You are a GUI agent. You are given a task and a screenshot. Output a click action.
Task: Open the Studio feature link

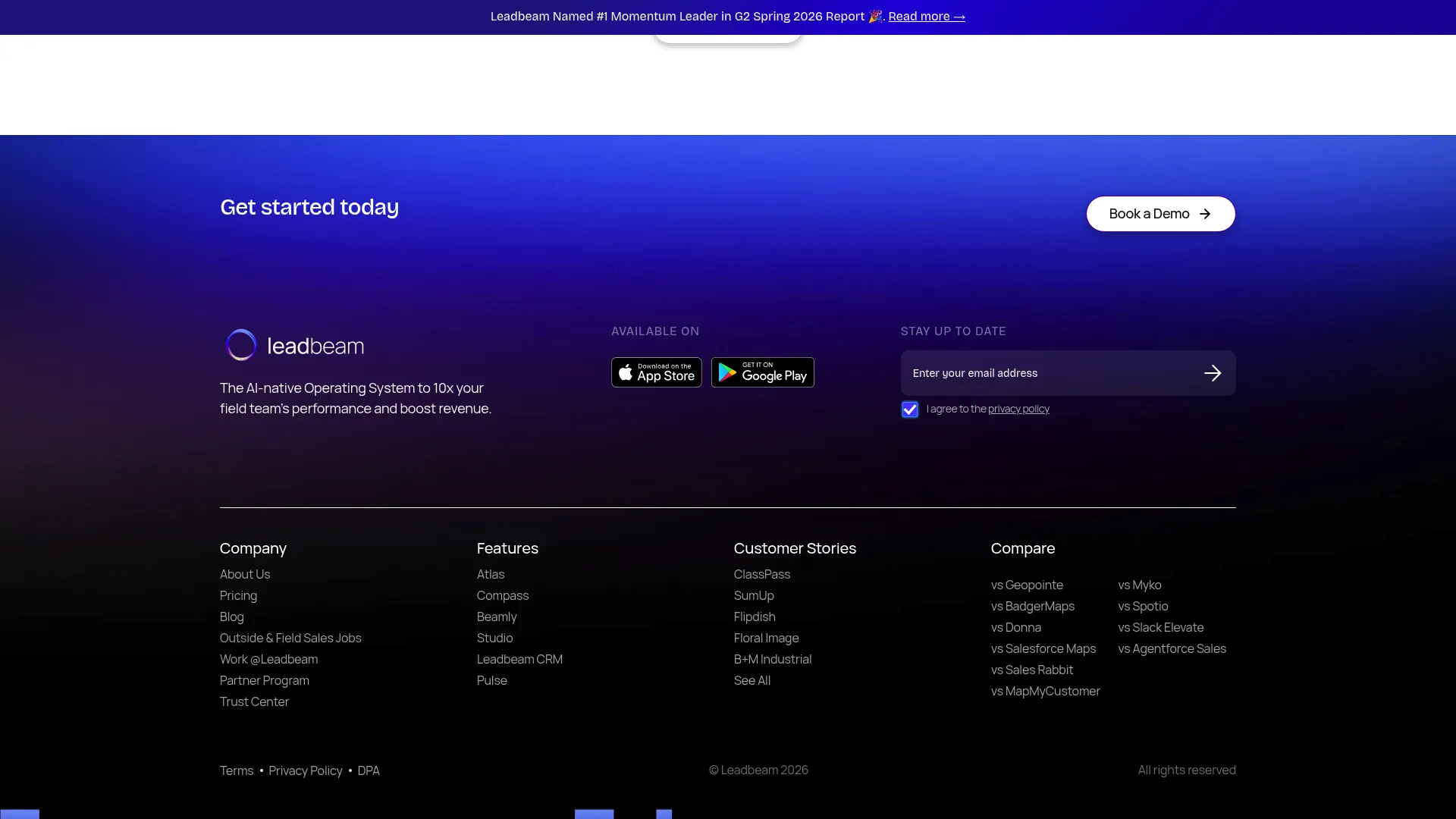[494, 639]
